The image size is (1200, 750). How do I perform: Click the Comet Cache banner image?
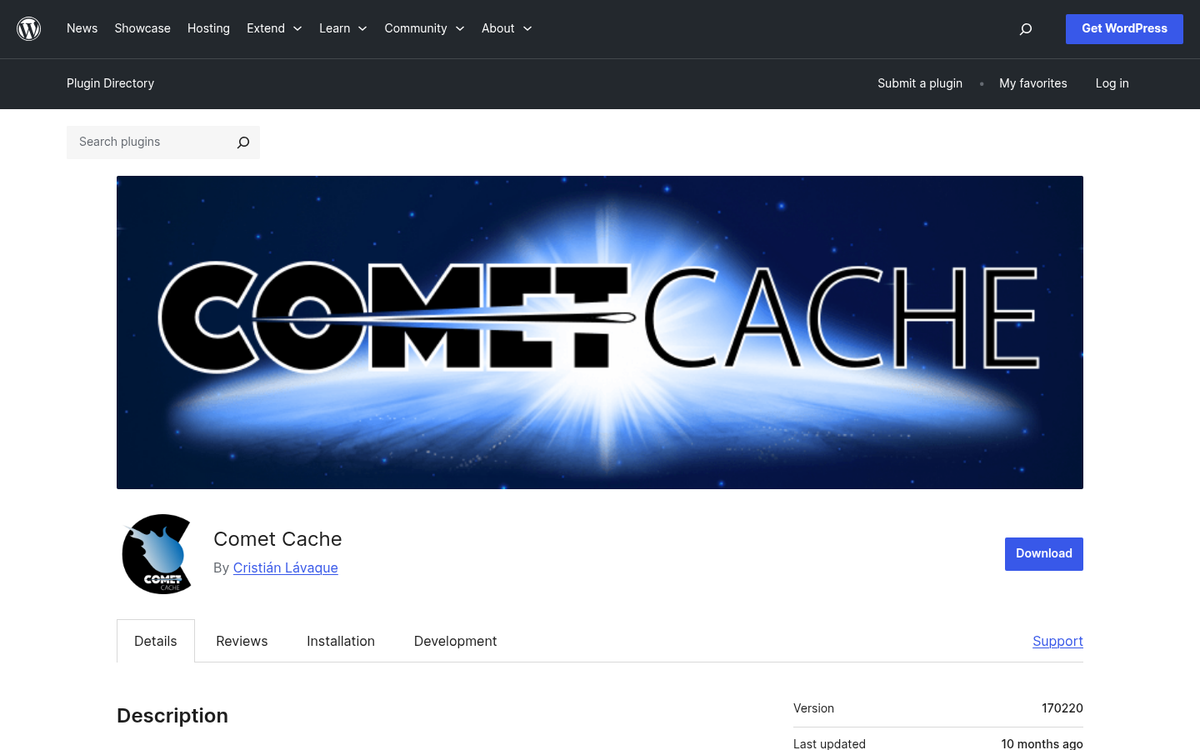pyautogui.click(x=600, y=331)
